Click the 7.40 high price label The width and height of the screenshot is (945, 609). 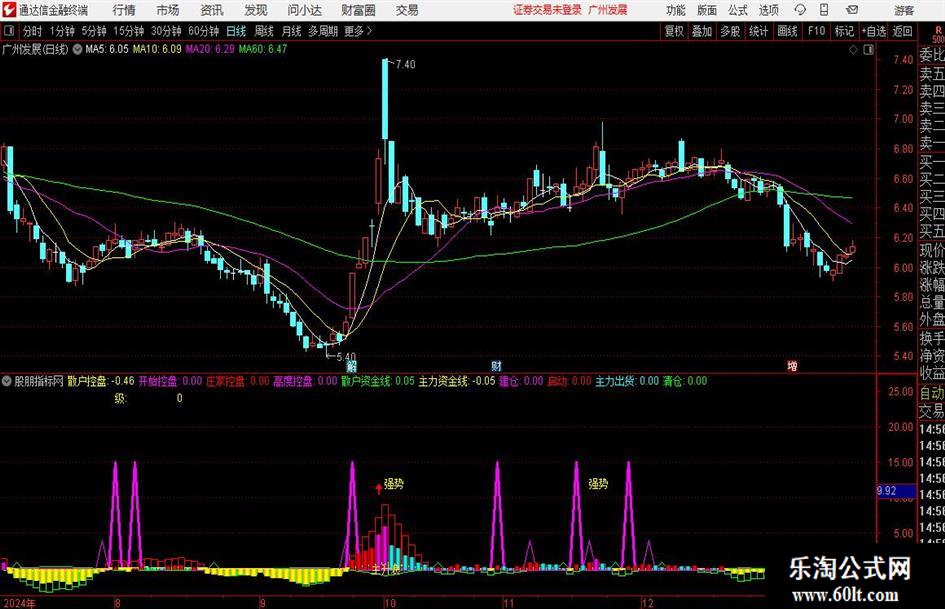pos(406,65)
